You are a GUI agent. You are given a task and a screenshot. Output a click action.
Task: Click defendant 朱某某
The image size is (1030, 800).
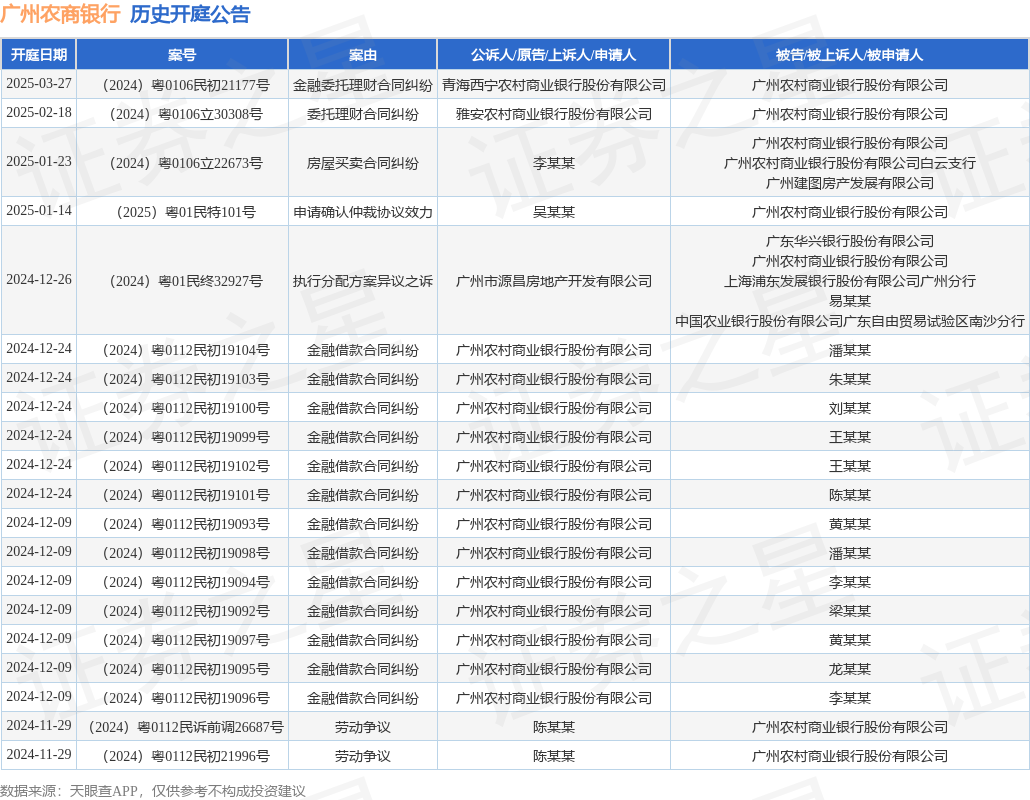click(x=849, y=379)
